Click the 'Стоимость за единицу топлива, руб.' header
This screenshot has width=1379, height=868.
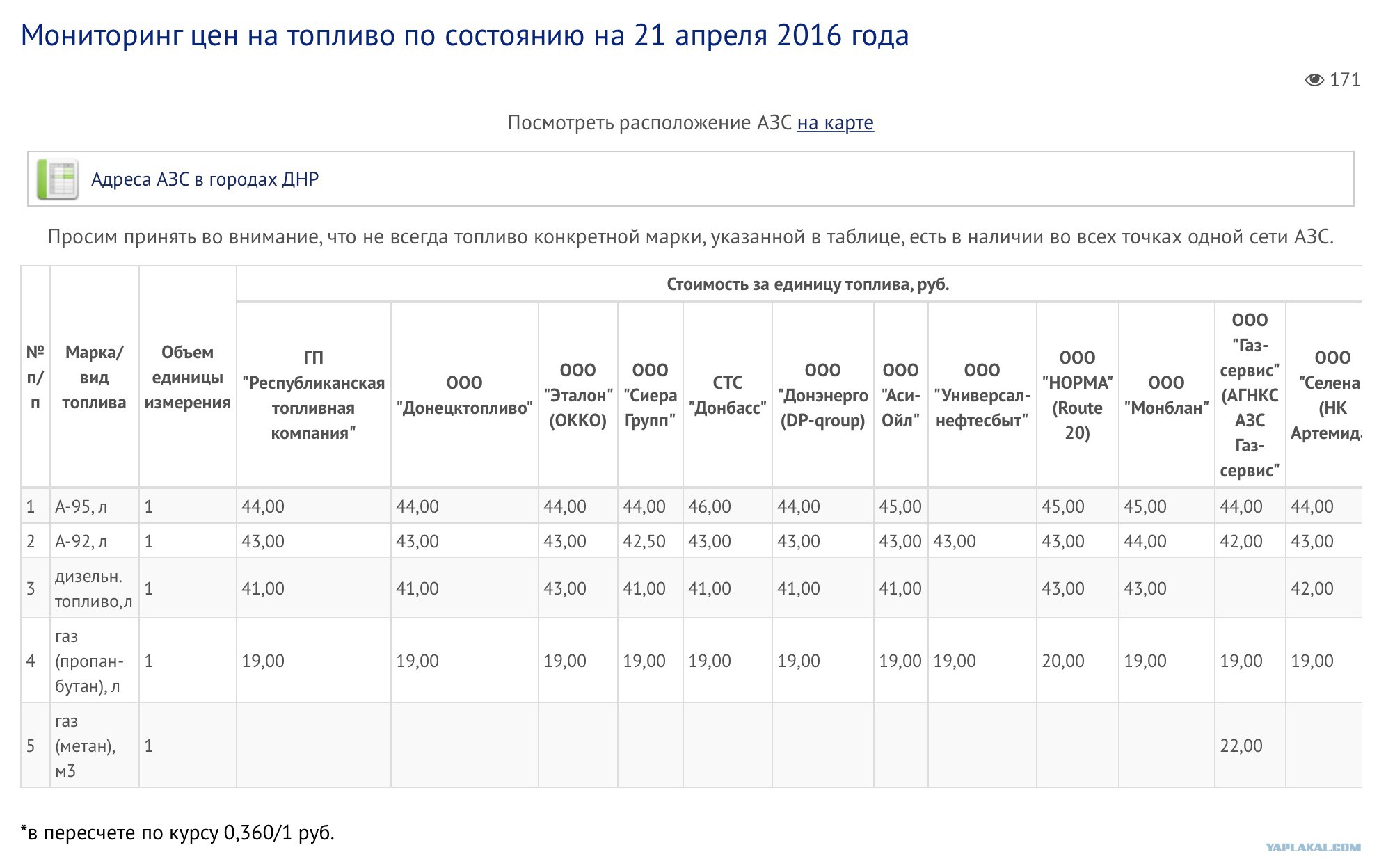tap(808, 284)
